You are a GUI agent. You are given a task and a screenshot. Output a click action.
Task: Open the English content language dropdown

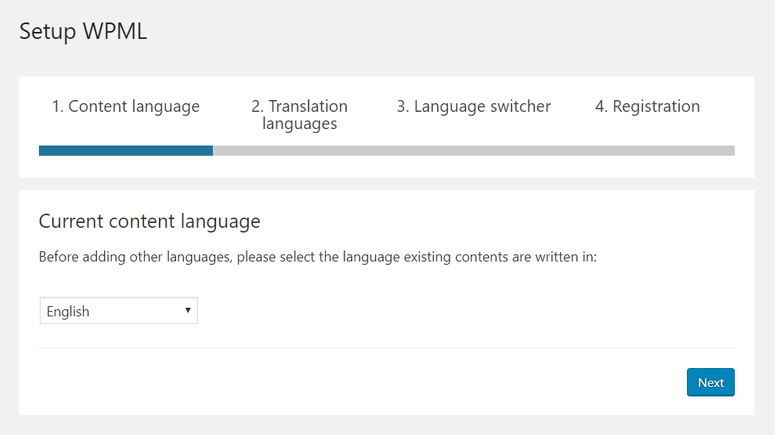[x=119, y=310]
